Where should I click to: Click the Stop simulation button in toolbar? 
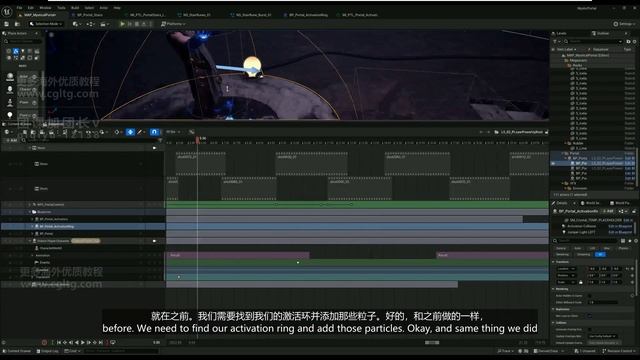[137, 24]
